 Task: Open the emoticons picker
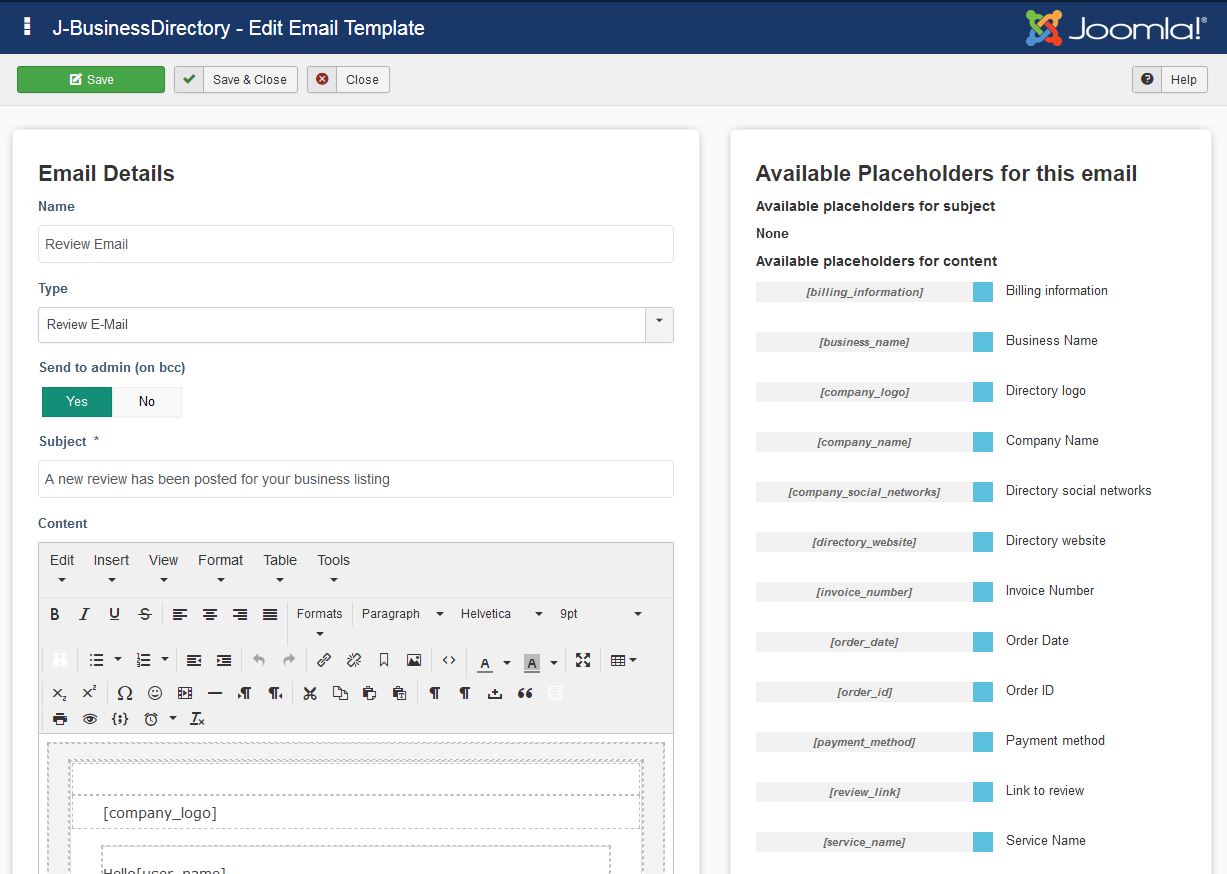point(155,693)
